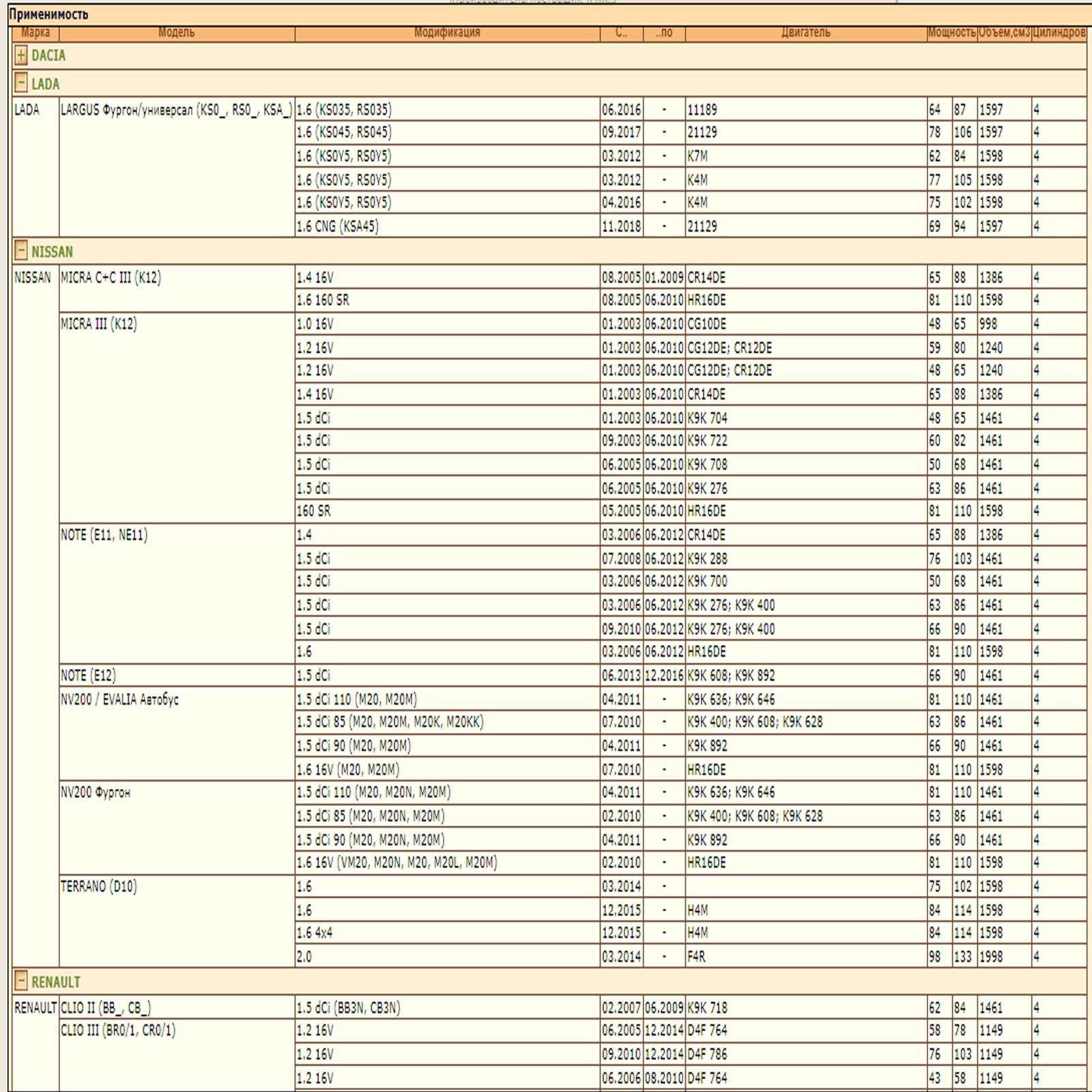
Task: Select modification 1.6 CNG (KSA45)
Action: [x=337, y=226]
